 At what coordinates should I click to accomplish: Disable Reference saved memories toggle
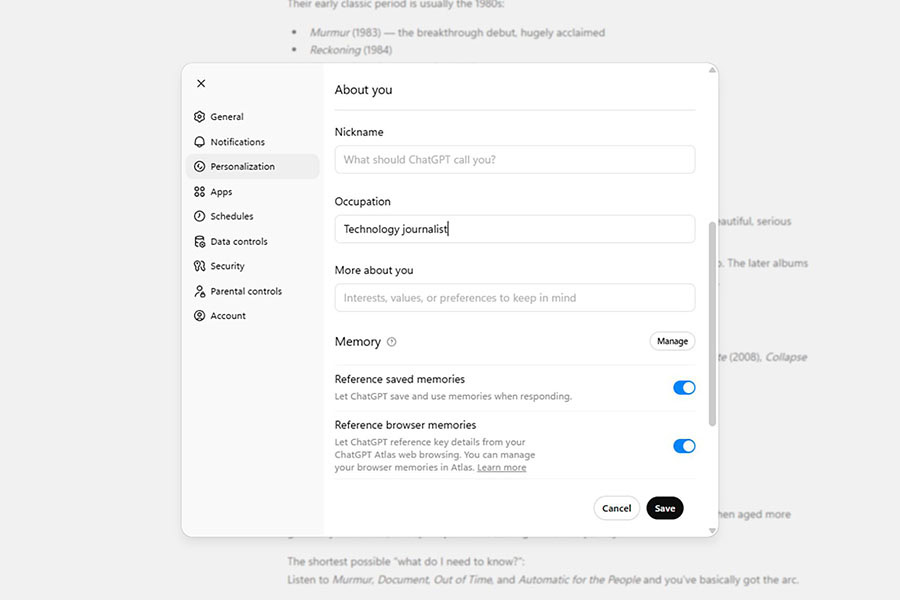684,388
